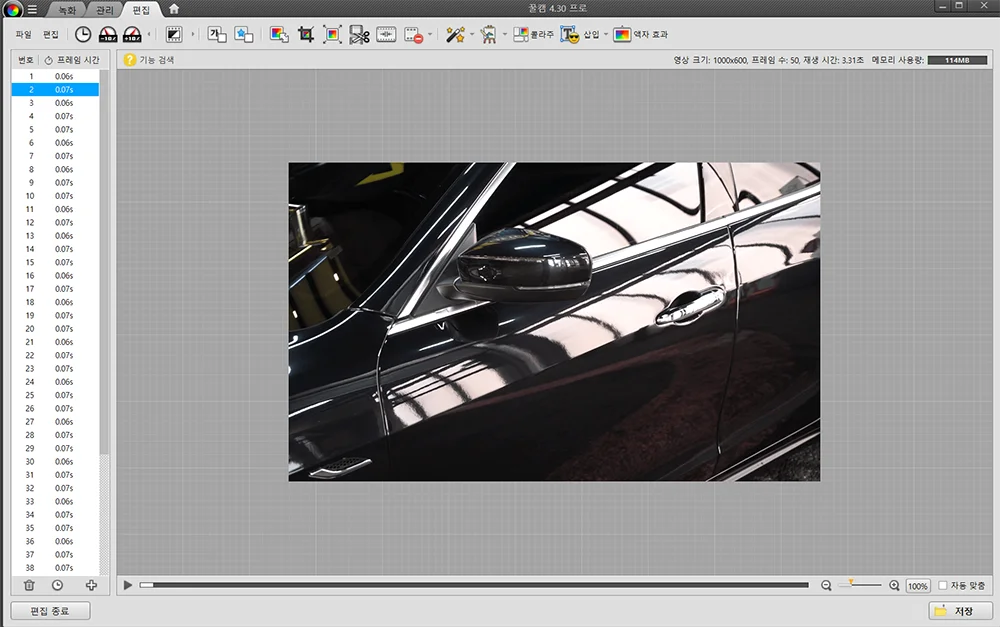
Task: Enable the 자동 맞춤 checkbox
Action: tap(943, 585)
